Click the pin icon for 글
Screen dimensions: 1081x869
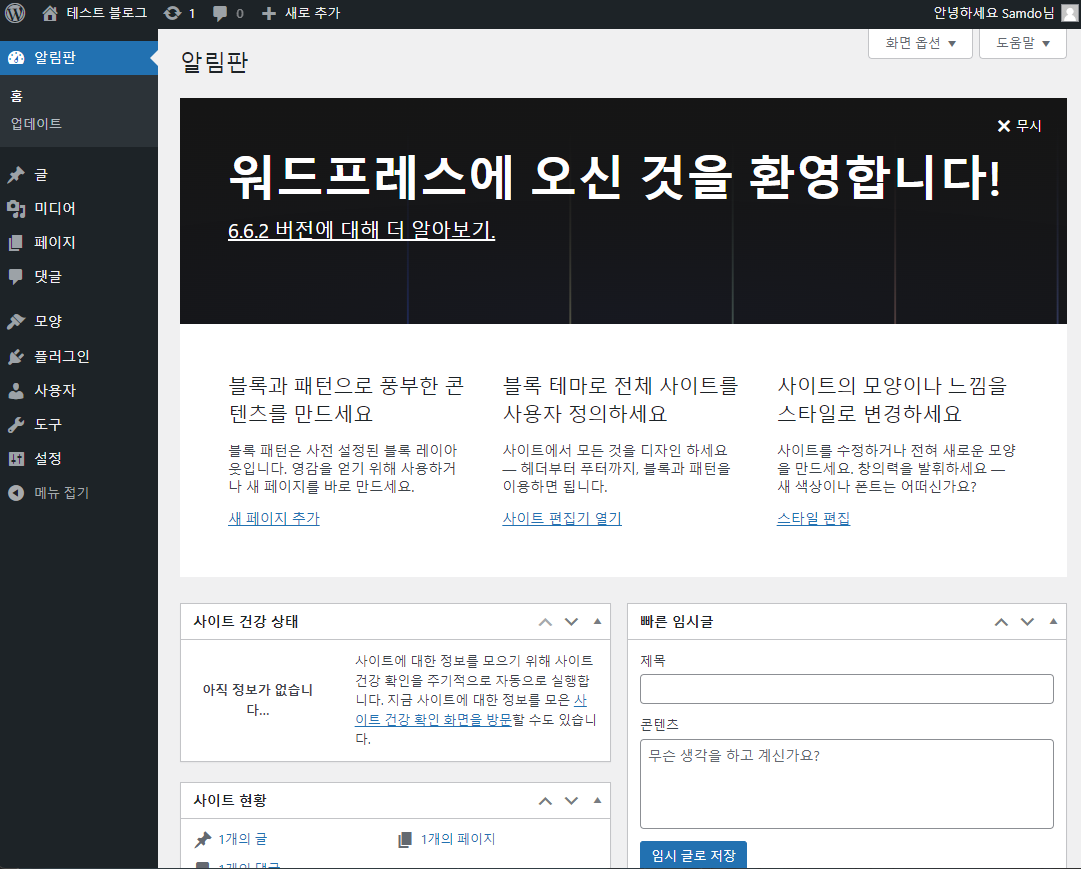(x=16, y=175)
